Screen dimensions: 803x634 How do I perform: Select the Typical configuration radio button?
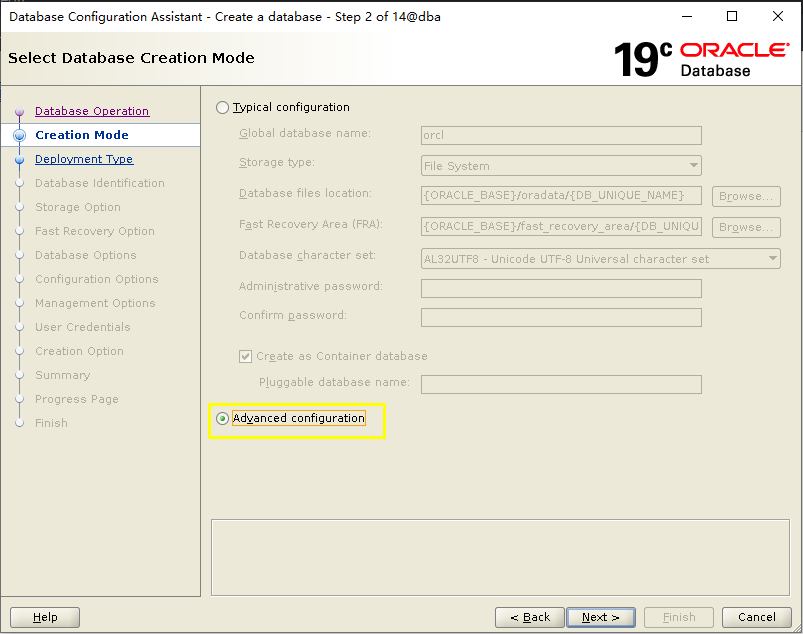(222, 108)
